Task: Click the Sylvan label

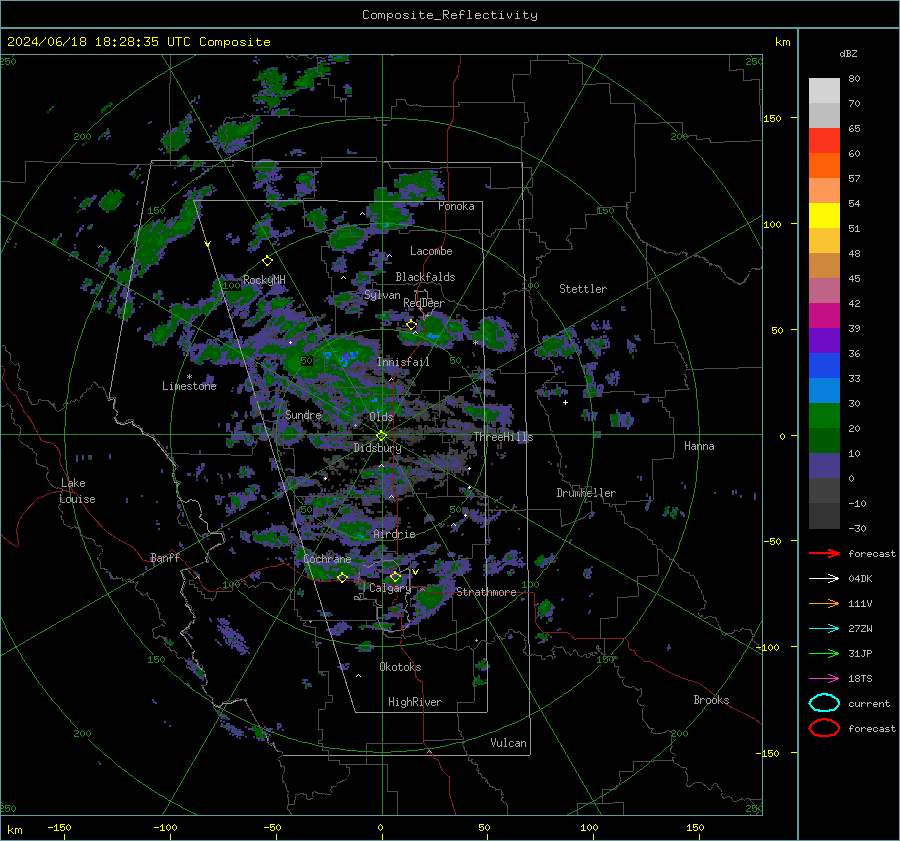Action: pyautogui.click(x=382, y=295)
